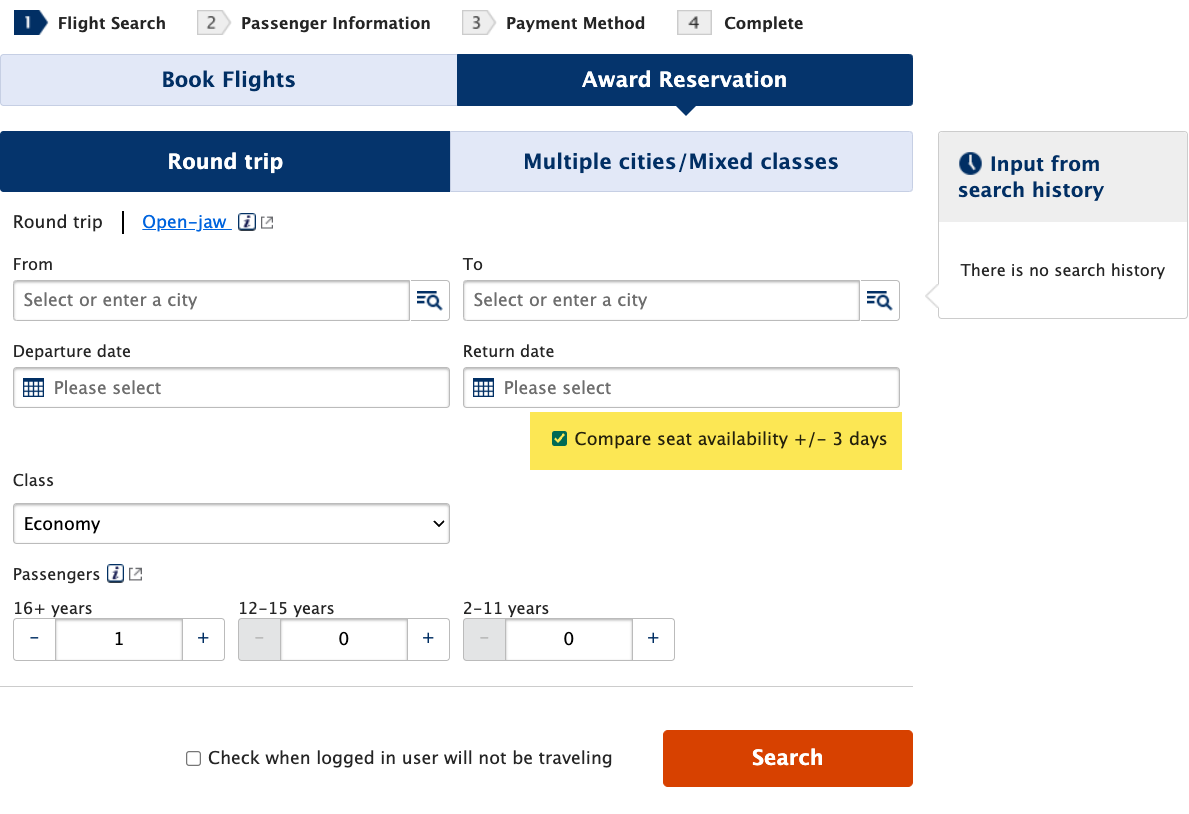Increase 16+ years passenger count
Viewport: 1189px width, 814px height.
coord(203,639)
